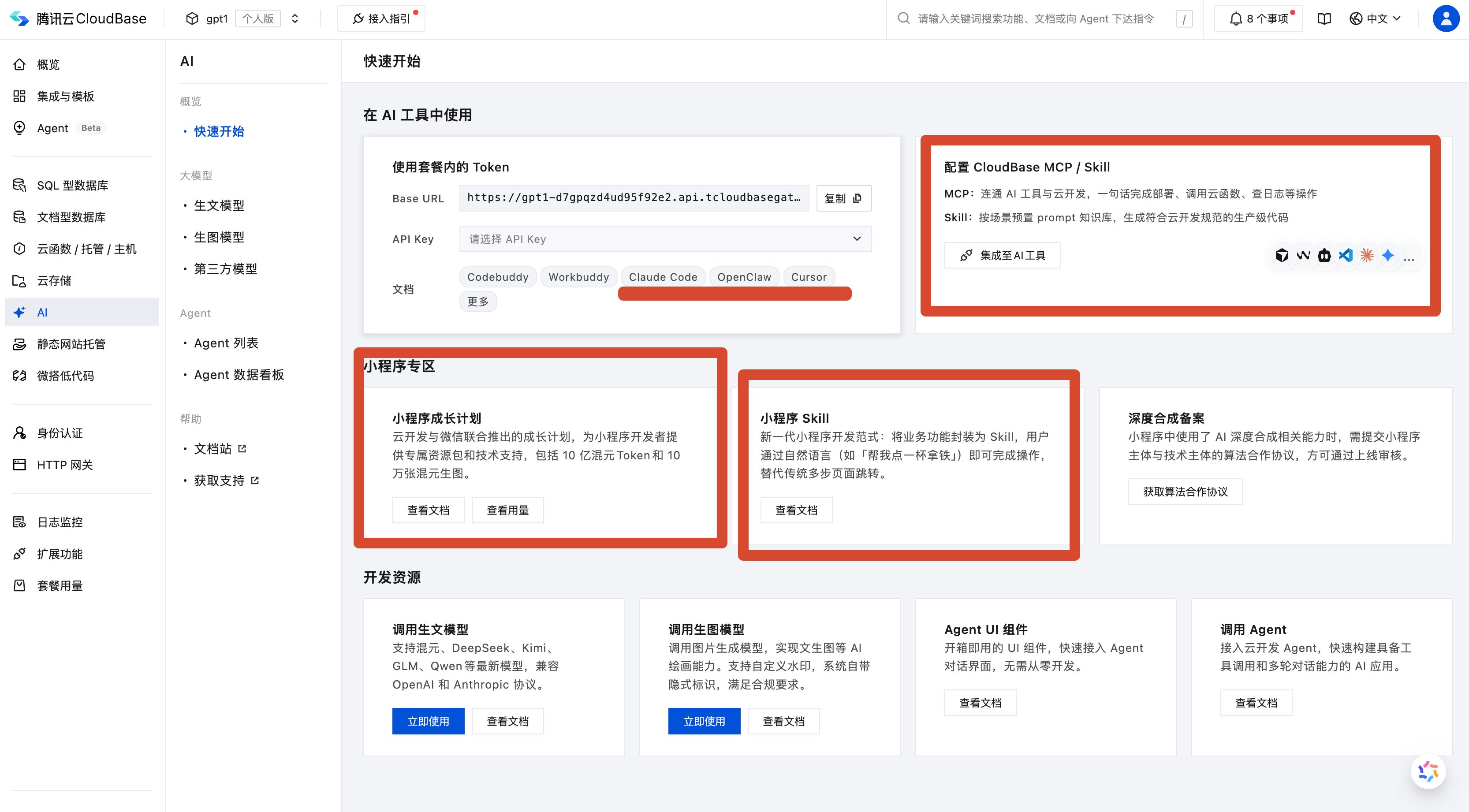Viewport: 1469px width, 812px height.
Task: Click the 微搭低代码 icon
Action: click(x=19, y=376)
